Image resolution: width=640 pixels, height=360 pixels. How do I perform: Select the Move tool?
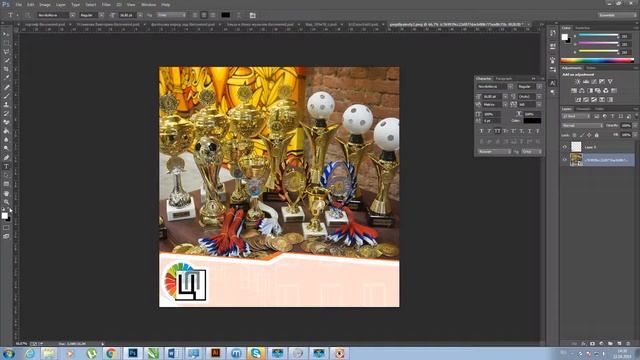pos(6,34)
